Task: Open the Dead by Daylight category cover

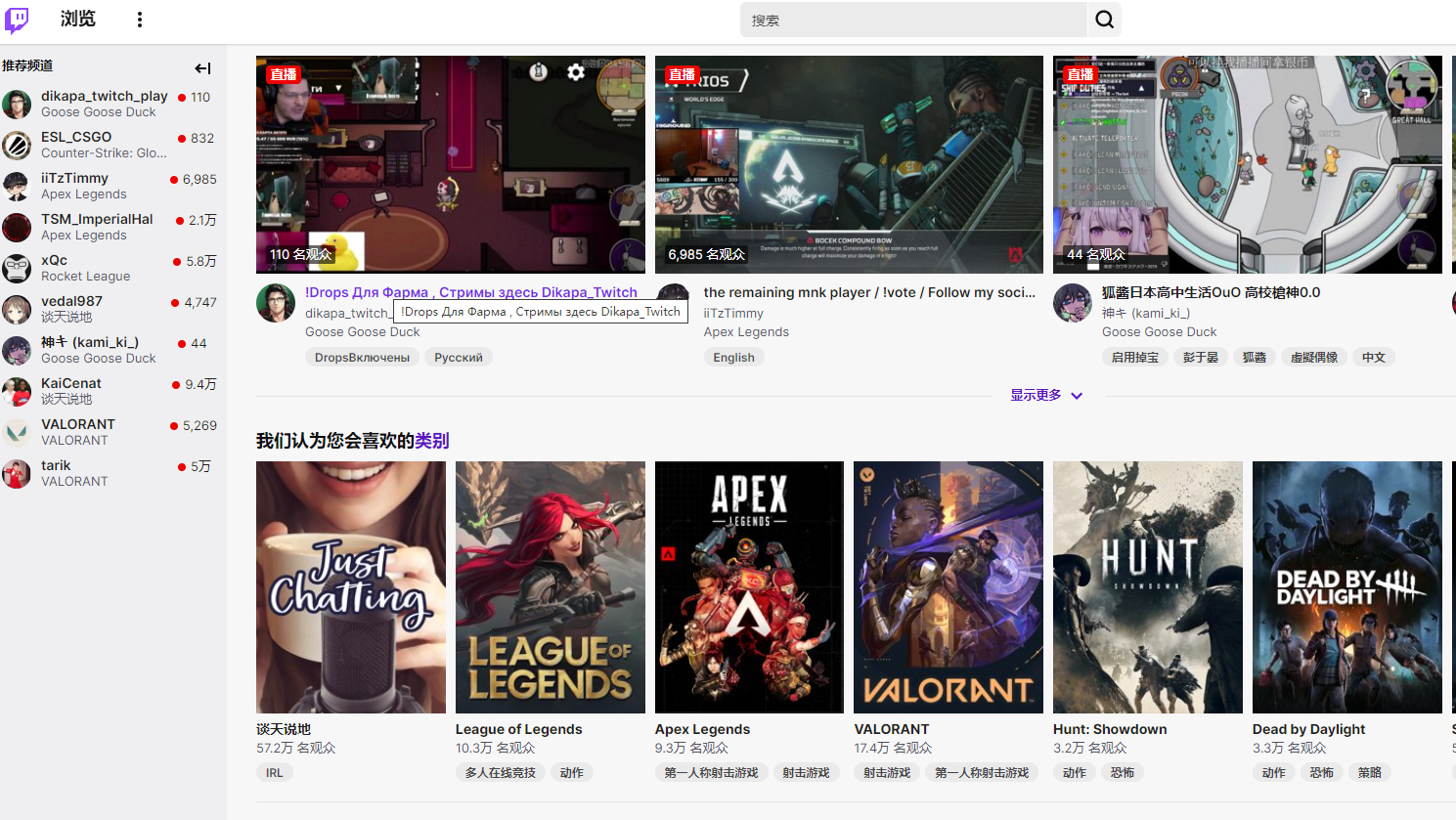Action: coord(1346,587)
